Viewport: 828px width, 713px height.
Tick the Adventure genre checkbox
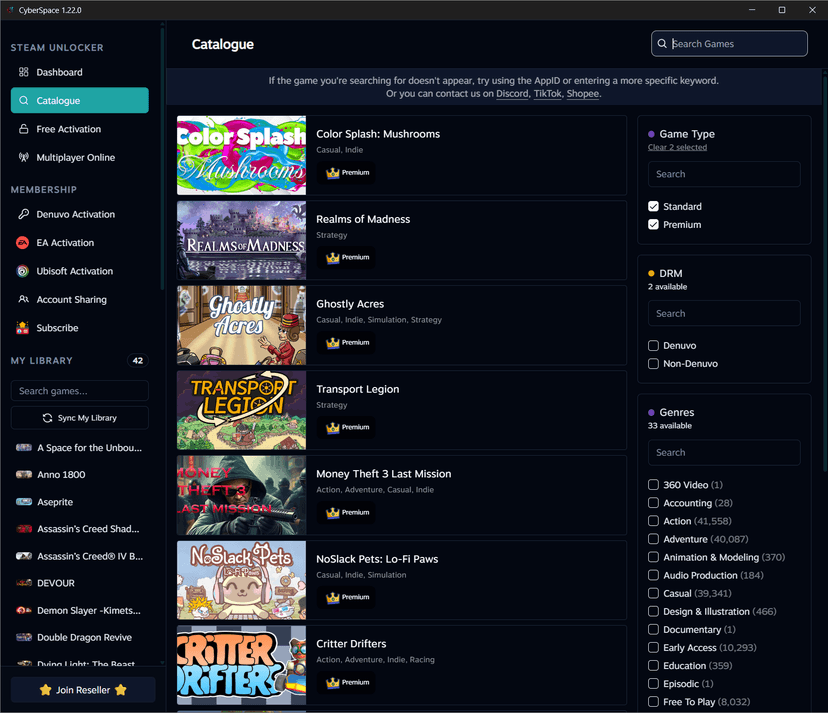point(653,539)
